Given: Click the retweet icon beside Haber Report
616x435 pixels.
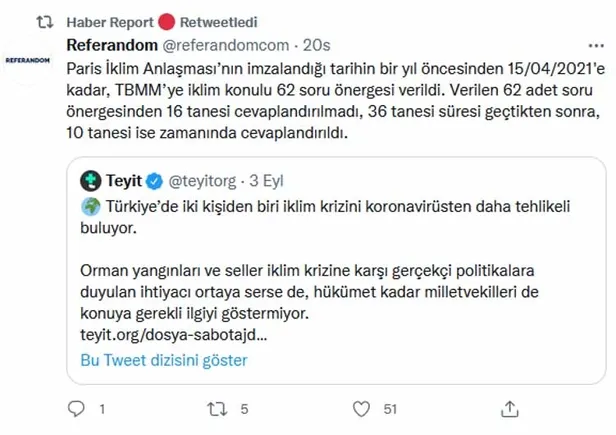Looking at the screenshot, I should [x=33, y=20].
